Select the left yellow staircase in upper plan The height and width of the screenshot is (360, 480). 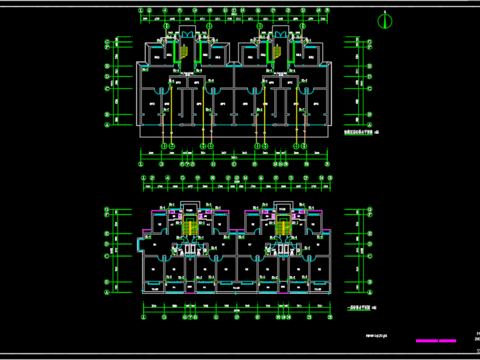[184, 52]
